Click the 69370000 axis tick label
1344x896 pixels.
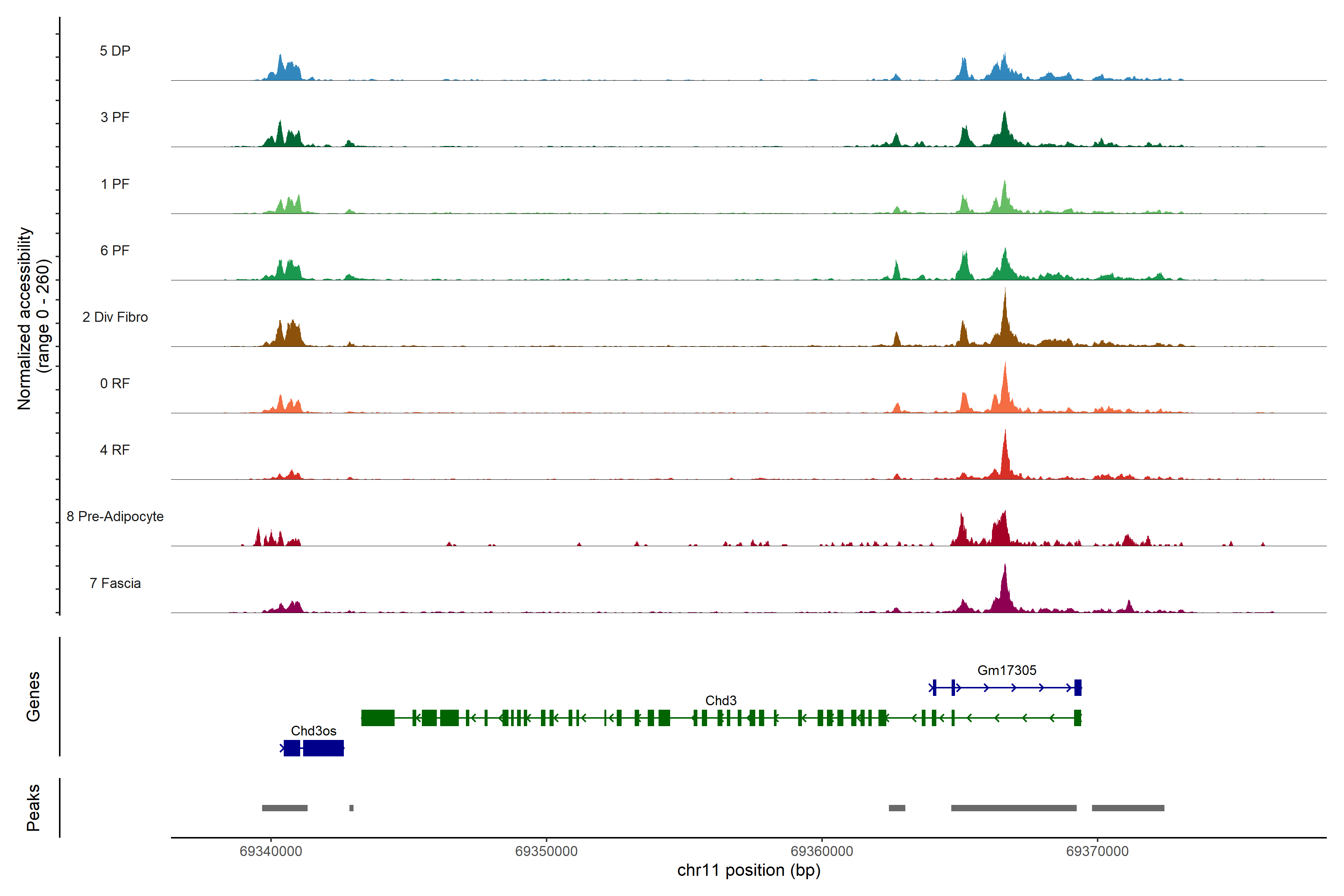click(x=1097, y=852)
